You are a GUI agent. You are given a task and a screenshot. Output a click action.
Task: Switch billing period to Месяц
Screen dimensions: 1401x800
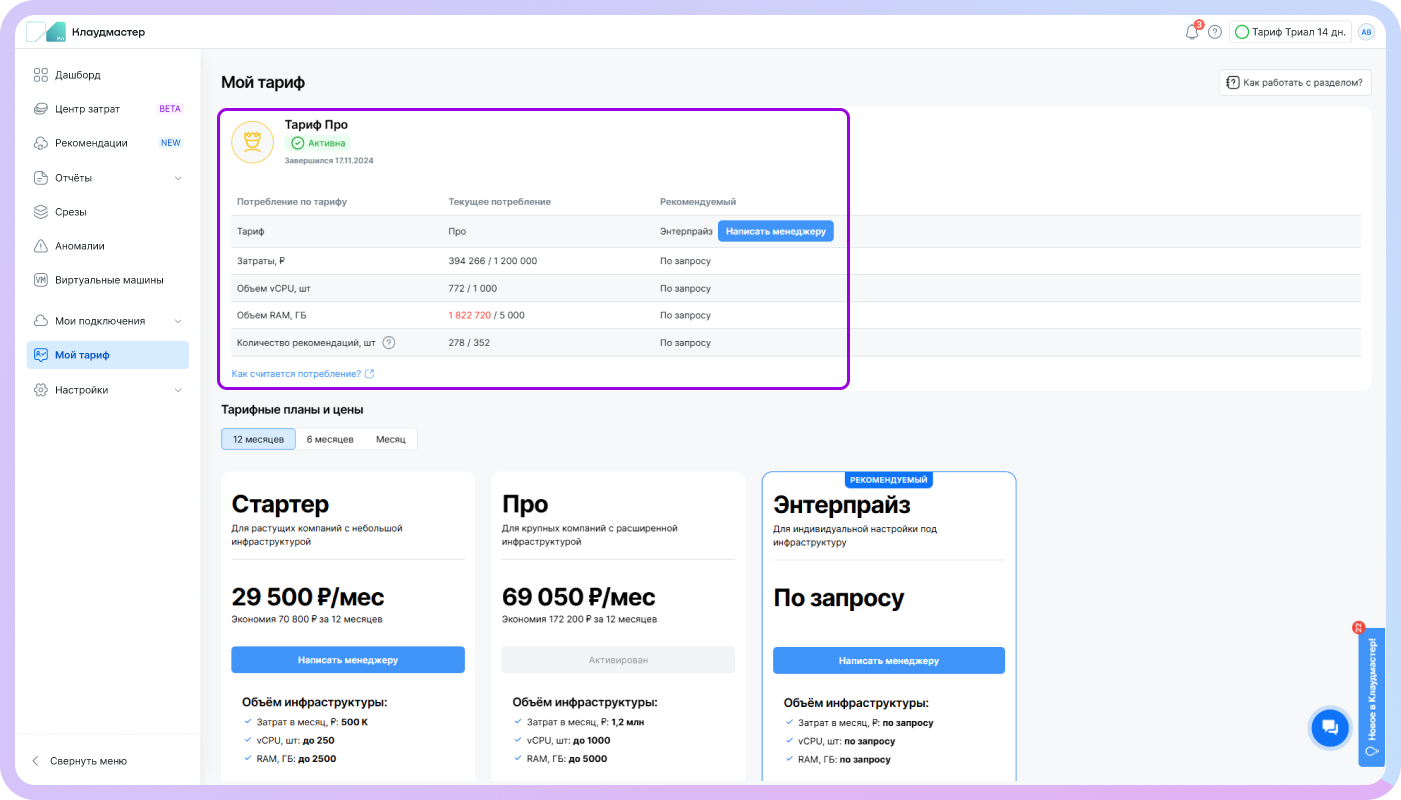(391, 439)
